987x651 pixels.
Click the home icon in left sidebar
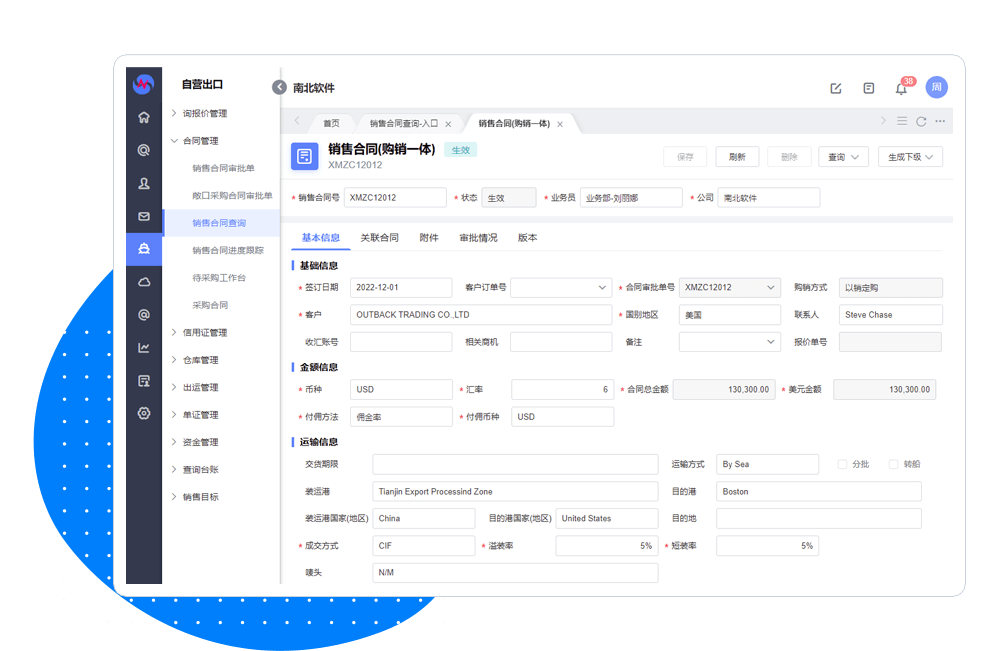(x=144, y=118)
